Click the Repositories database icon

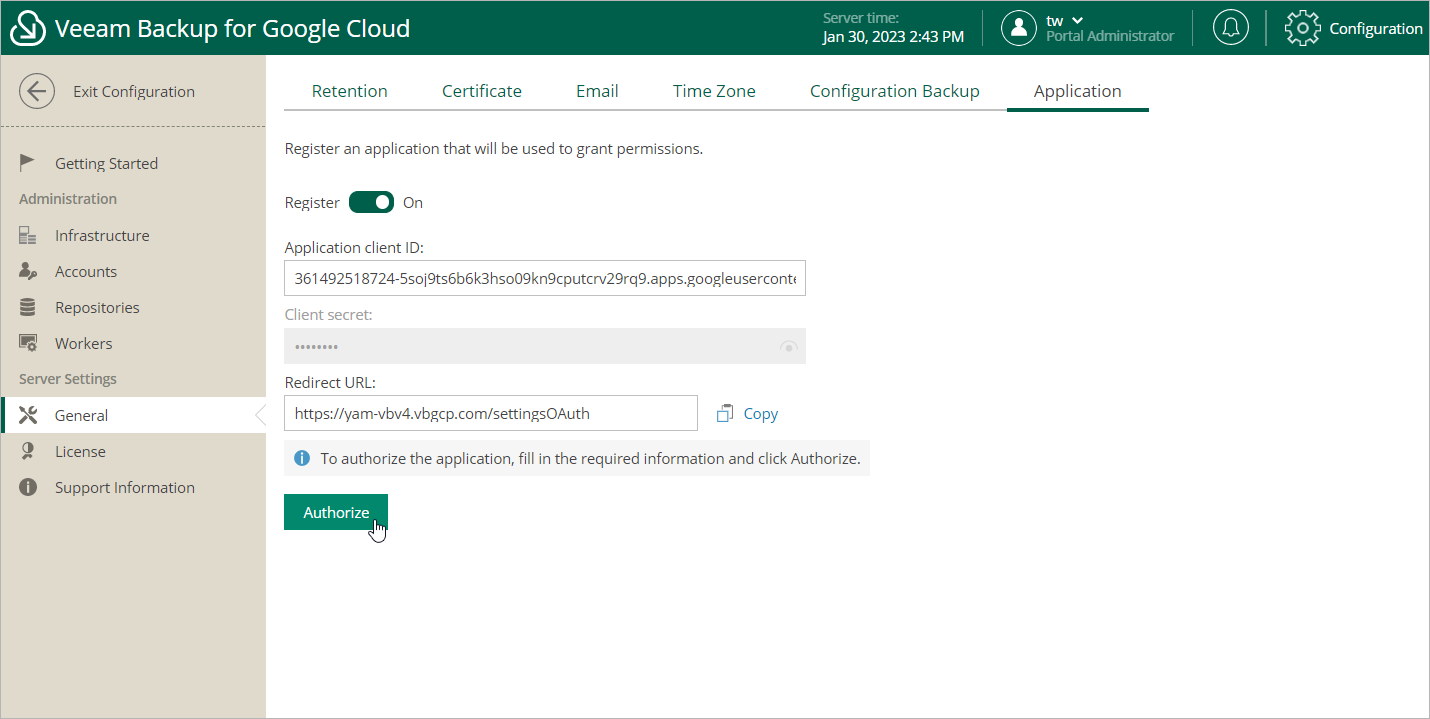coord(28,307)
